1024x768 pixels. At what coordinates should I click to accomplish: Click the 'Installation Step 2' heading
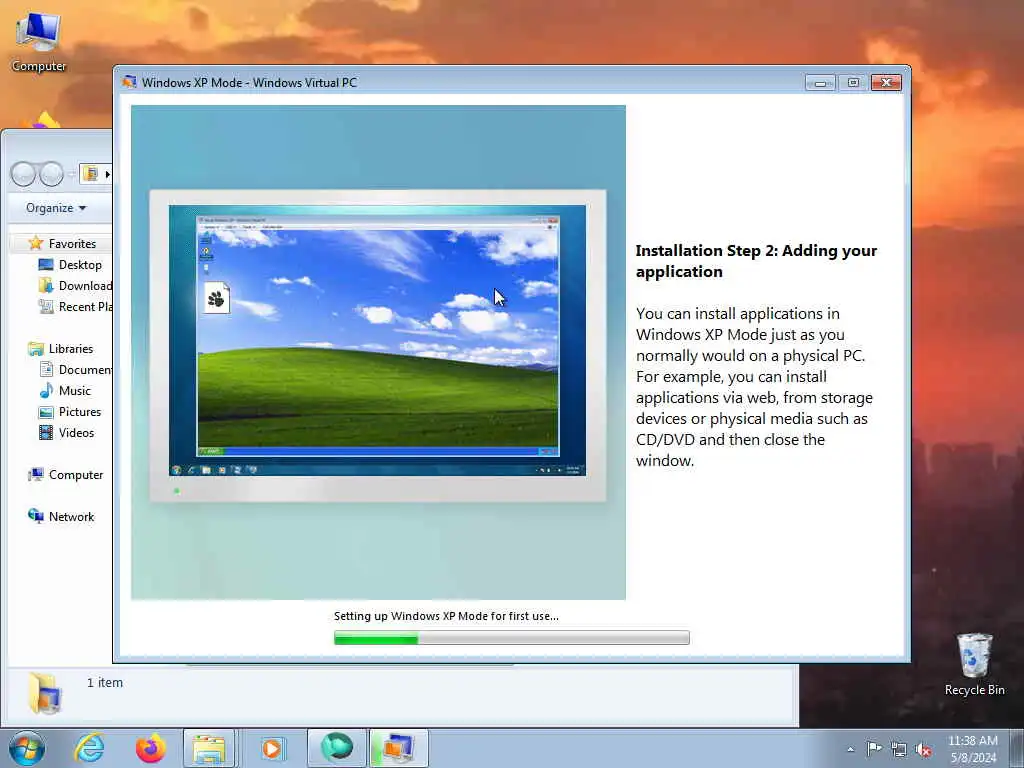point(756,261)
